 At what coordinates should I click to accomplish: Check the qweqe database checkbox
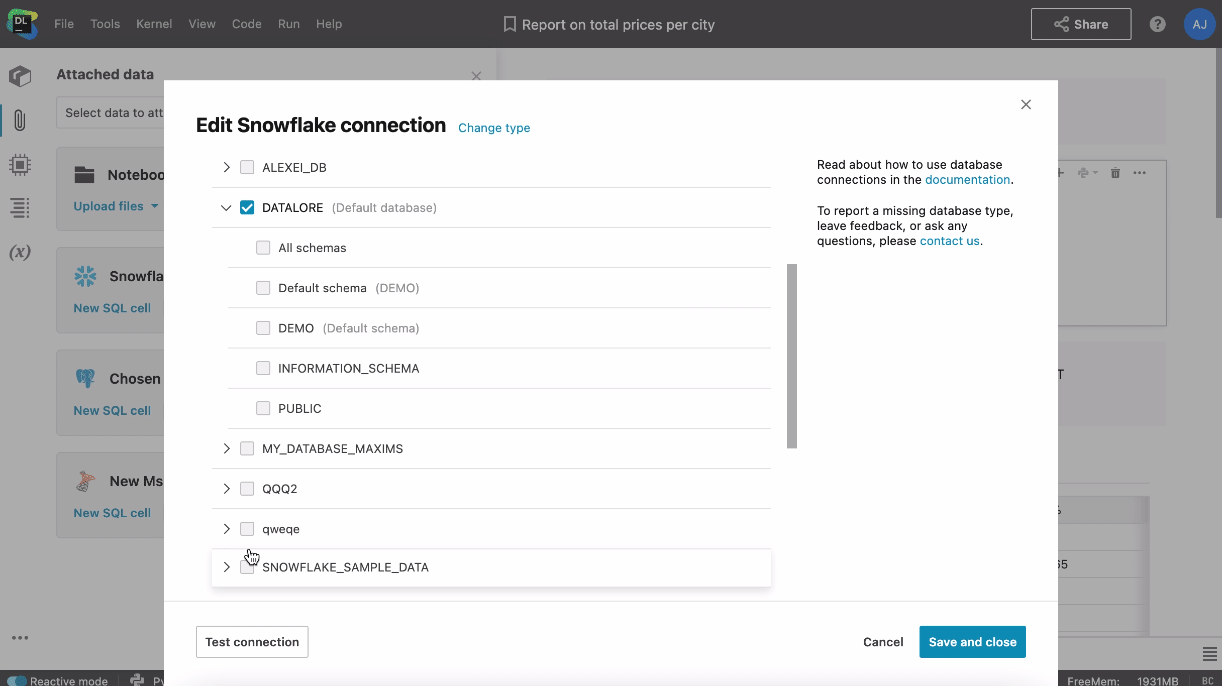point(247,529)
